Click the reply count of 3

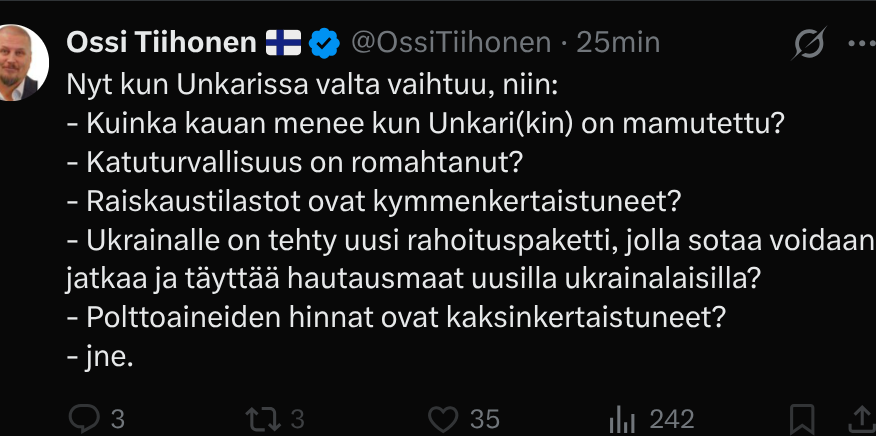117,418
